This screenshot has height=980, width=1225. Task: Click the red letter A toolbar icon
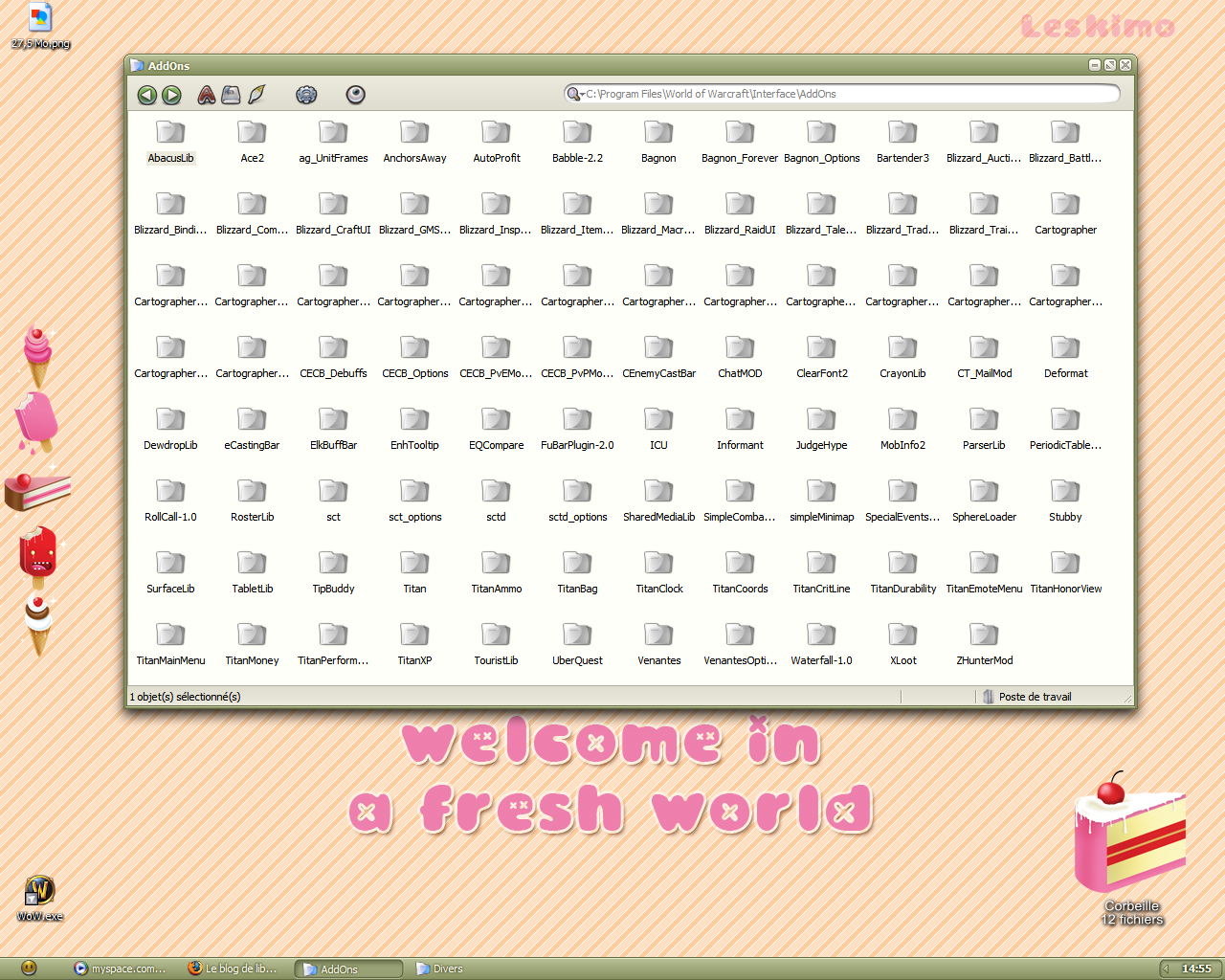[x=206, y=95]
